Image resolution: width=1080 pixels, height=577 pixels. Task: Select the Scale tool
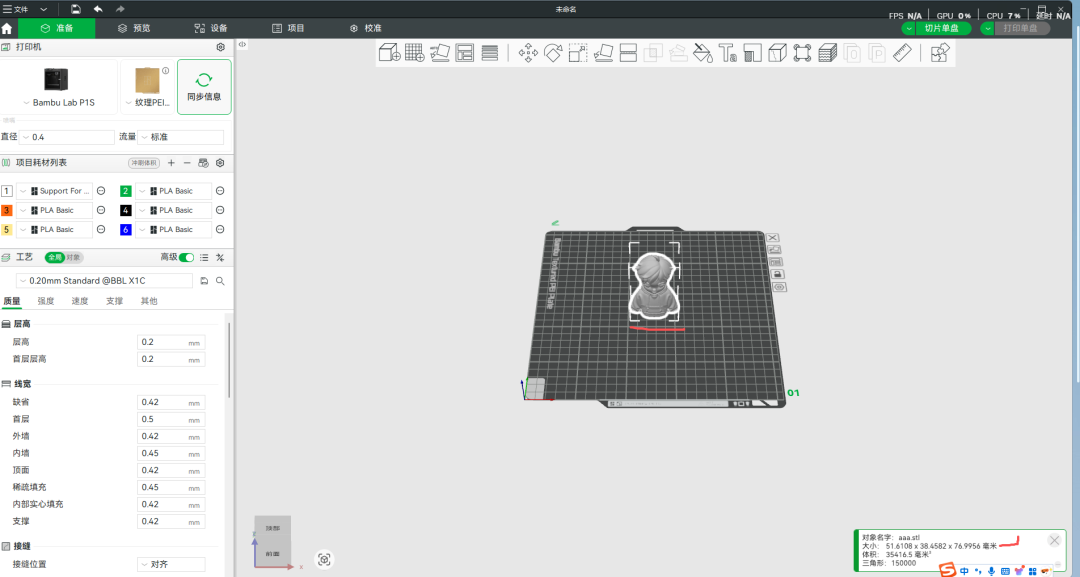click(578, 52)
